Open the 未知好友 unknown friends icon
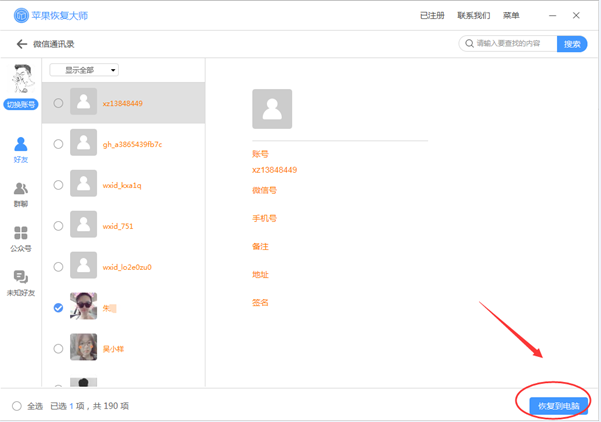The height and width of the screenshot is (422, 601). [21, 283]
